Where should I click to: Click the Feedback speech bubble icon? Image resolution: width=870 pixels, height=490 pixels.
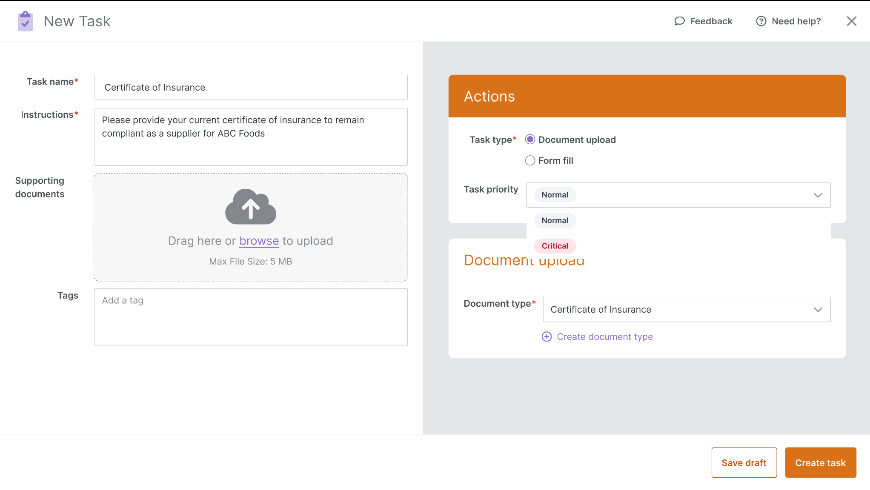[679, 21]
